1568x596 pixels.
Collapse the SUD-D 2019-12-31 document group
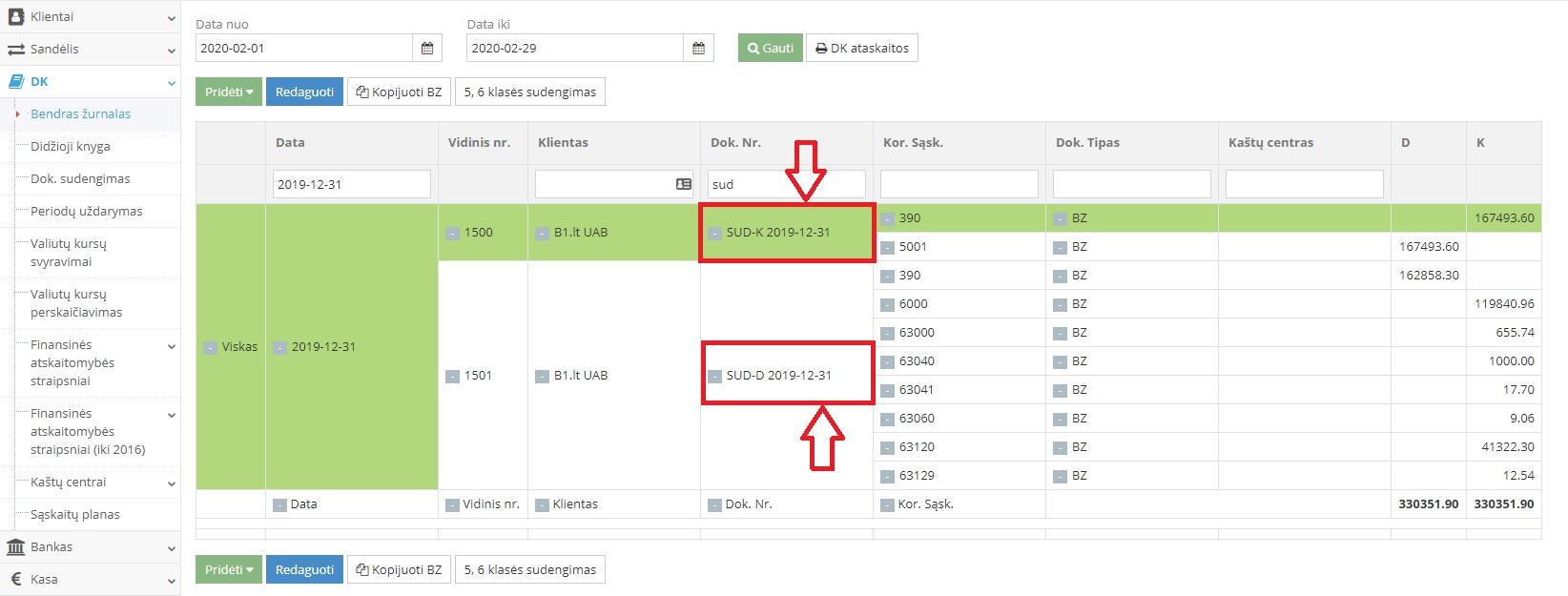714,376
